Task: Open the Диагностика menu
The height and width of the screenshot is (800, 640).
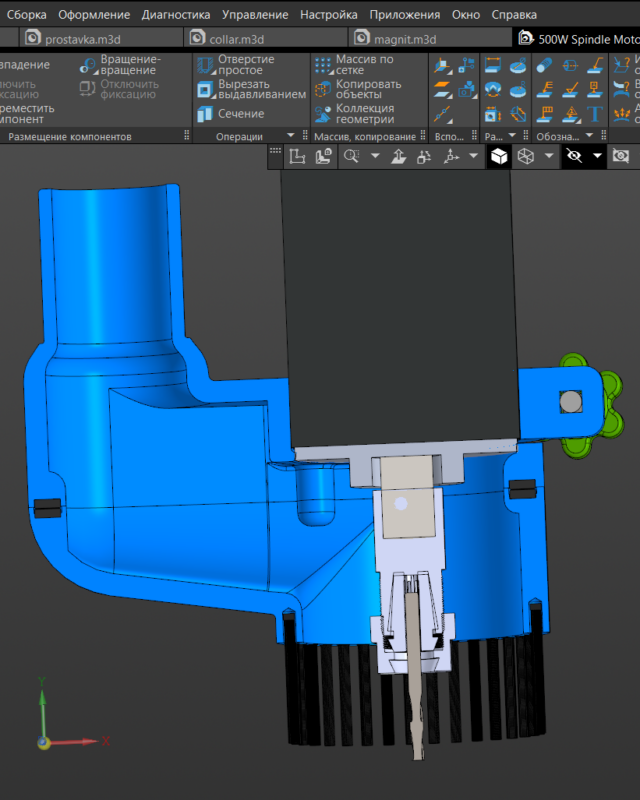Action: point(176,15)
